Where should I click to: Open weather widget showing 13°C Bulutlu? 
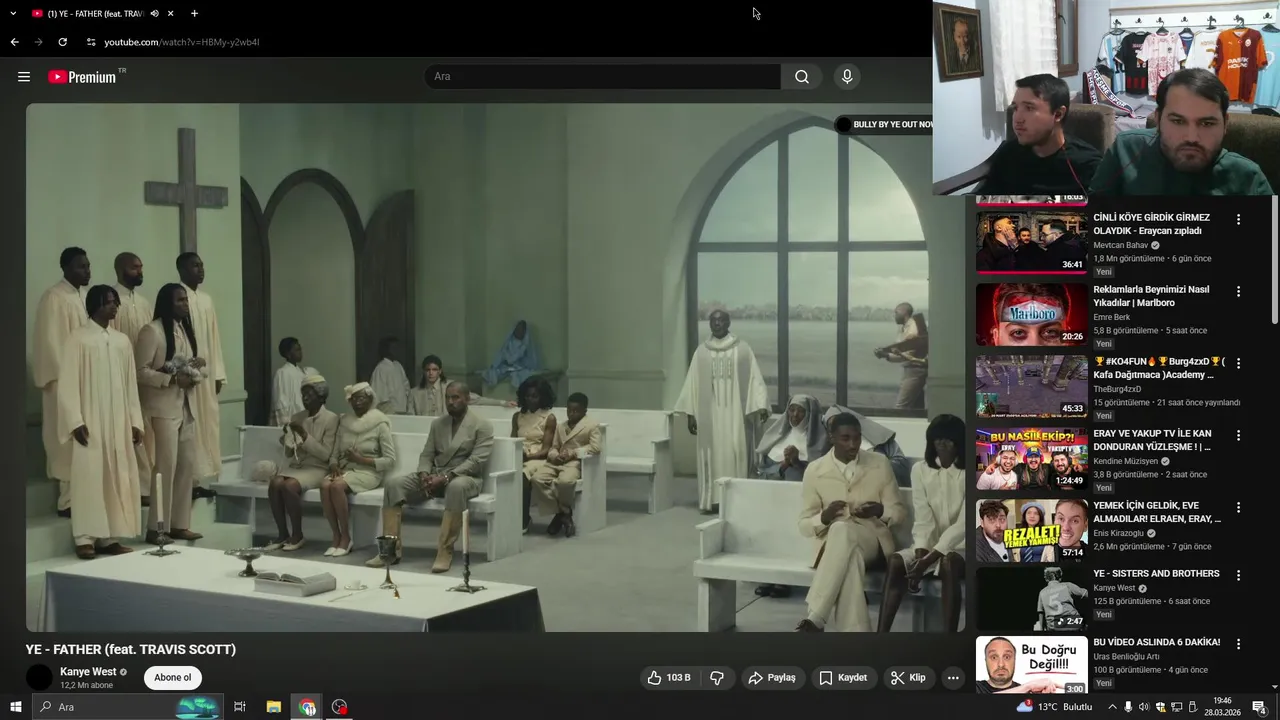click(x=1056, y=707)
